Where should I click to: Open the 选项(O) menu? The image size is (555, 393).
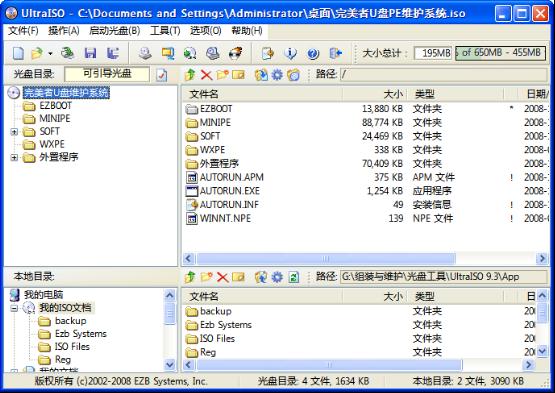[206, 31]
